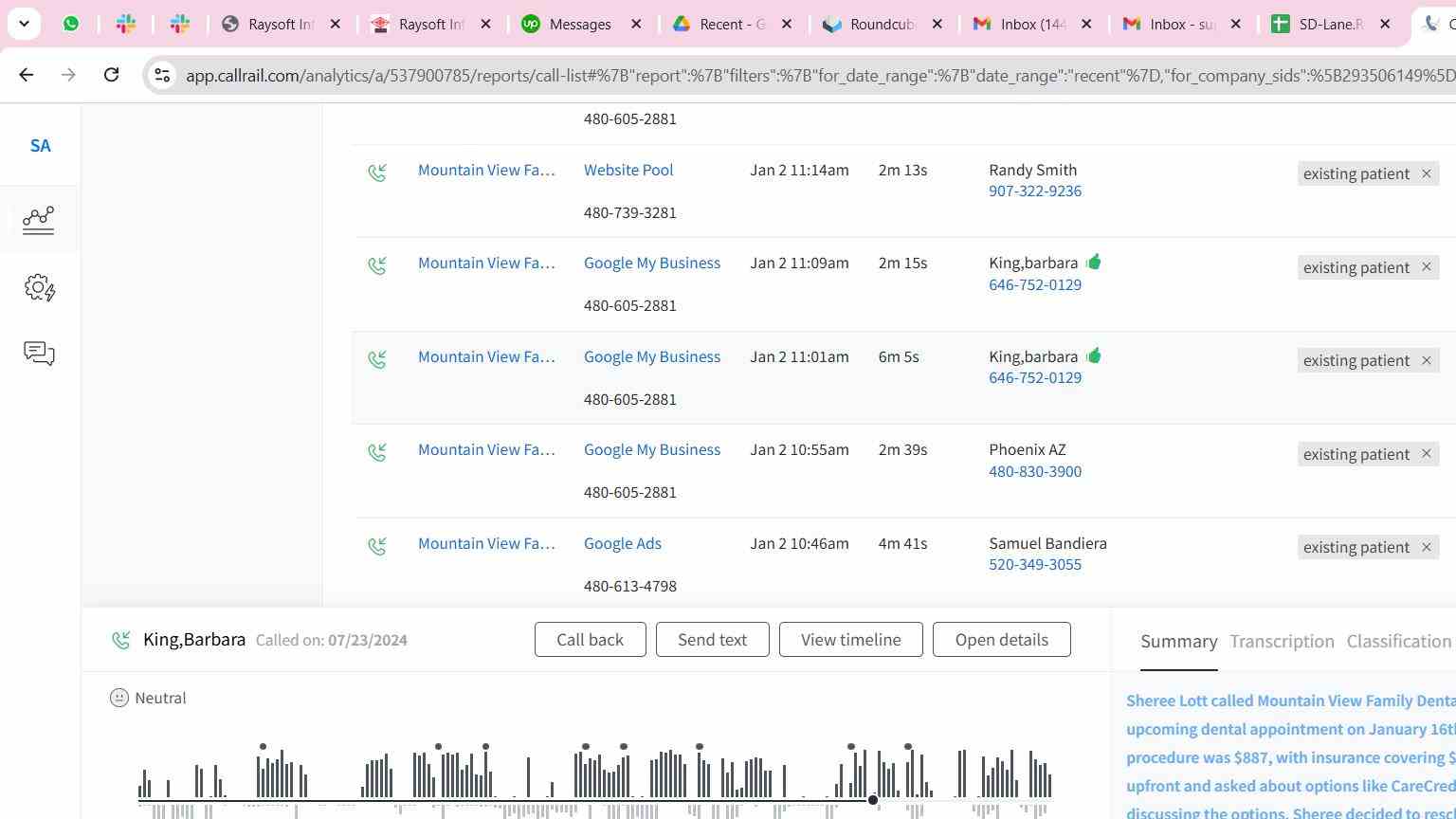Select the Samuel Bandiera caller name
1456x819 pixels.
pos(1047,543)
